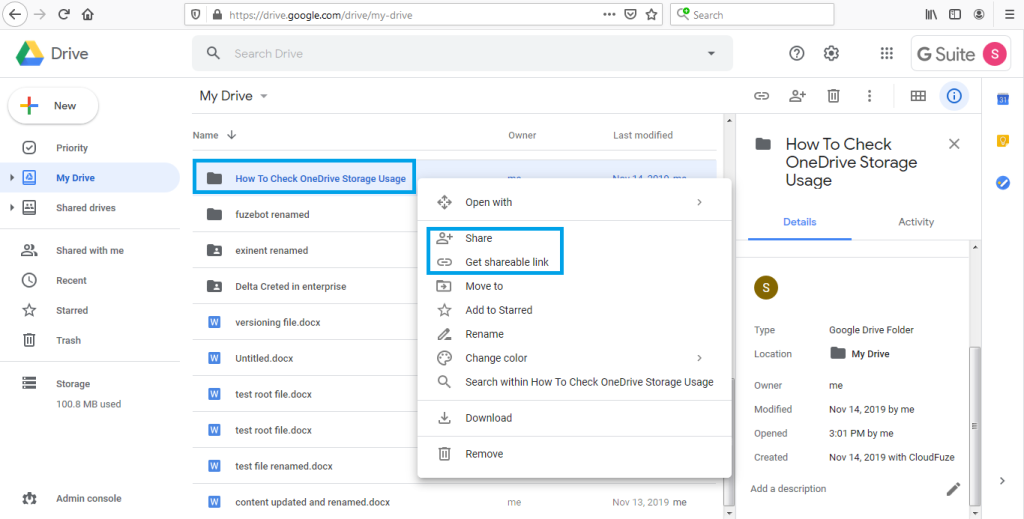This screenshot has height=519, width=1024.
Task: Click the browser back button
Action: coord(15,14)
